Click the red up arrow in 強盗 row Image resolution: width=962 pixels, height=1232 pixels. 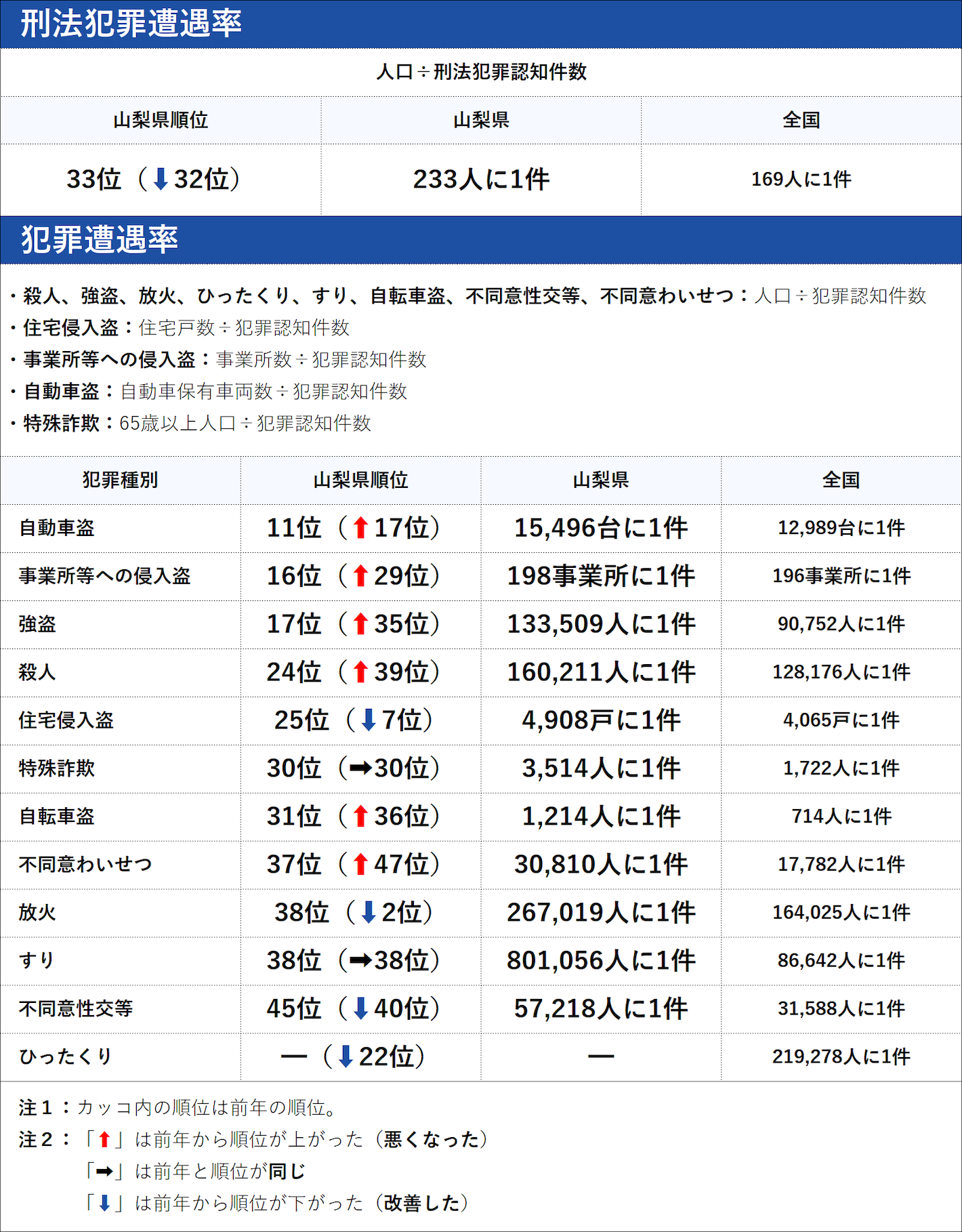coord(360,624)
